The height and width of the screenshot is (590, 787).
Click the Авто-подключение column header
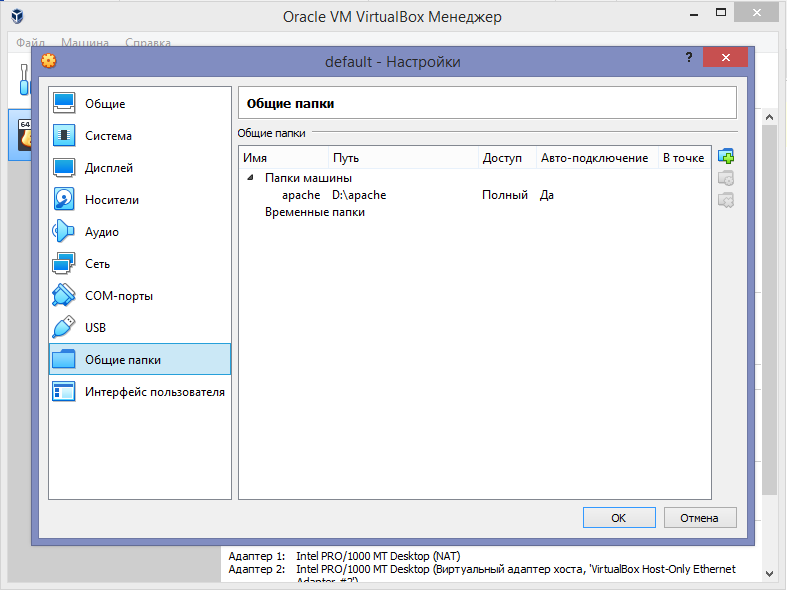[x=594, y=158]
